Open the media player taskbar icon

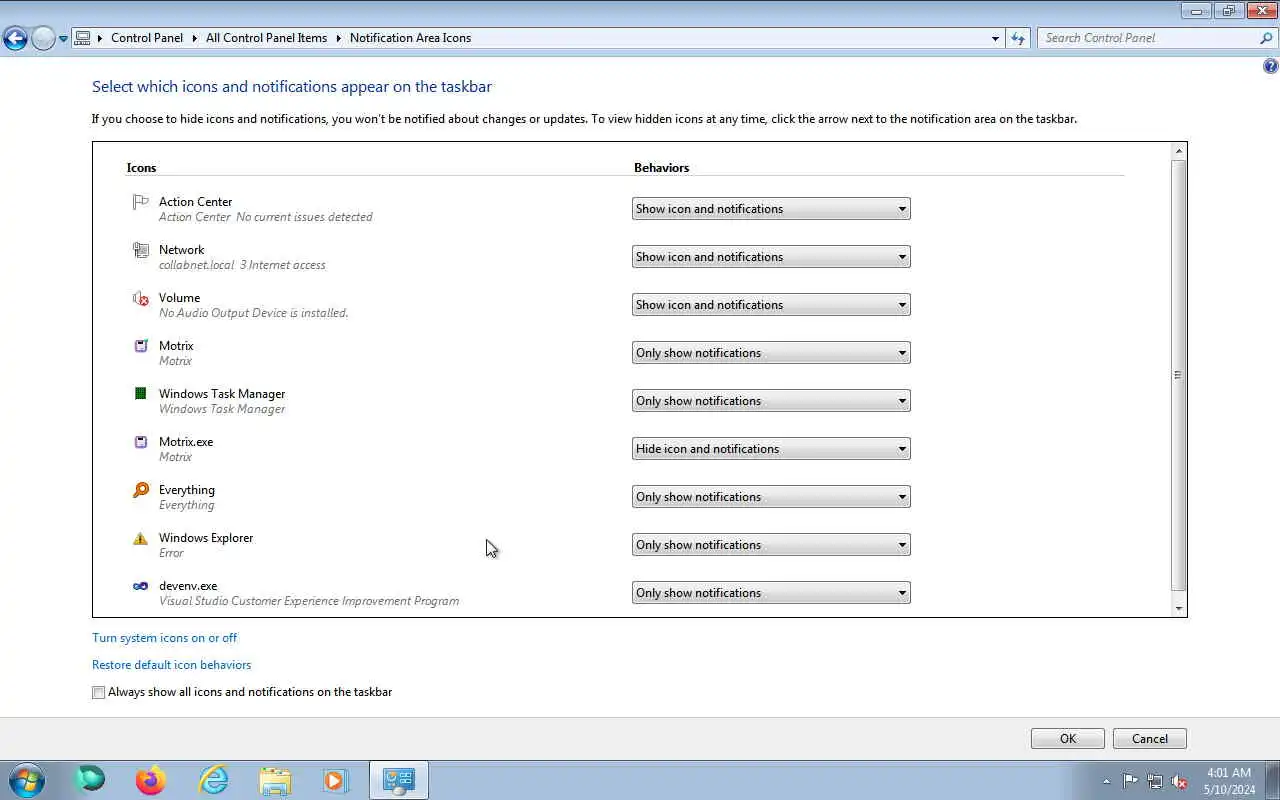[x=335, y=780]
